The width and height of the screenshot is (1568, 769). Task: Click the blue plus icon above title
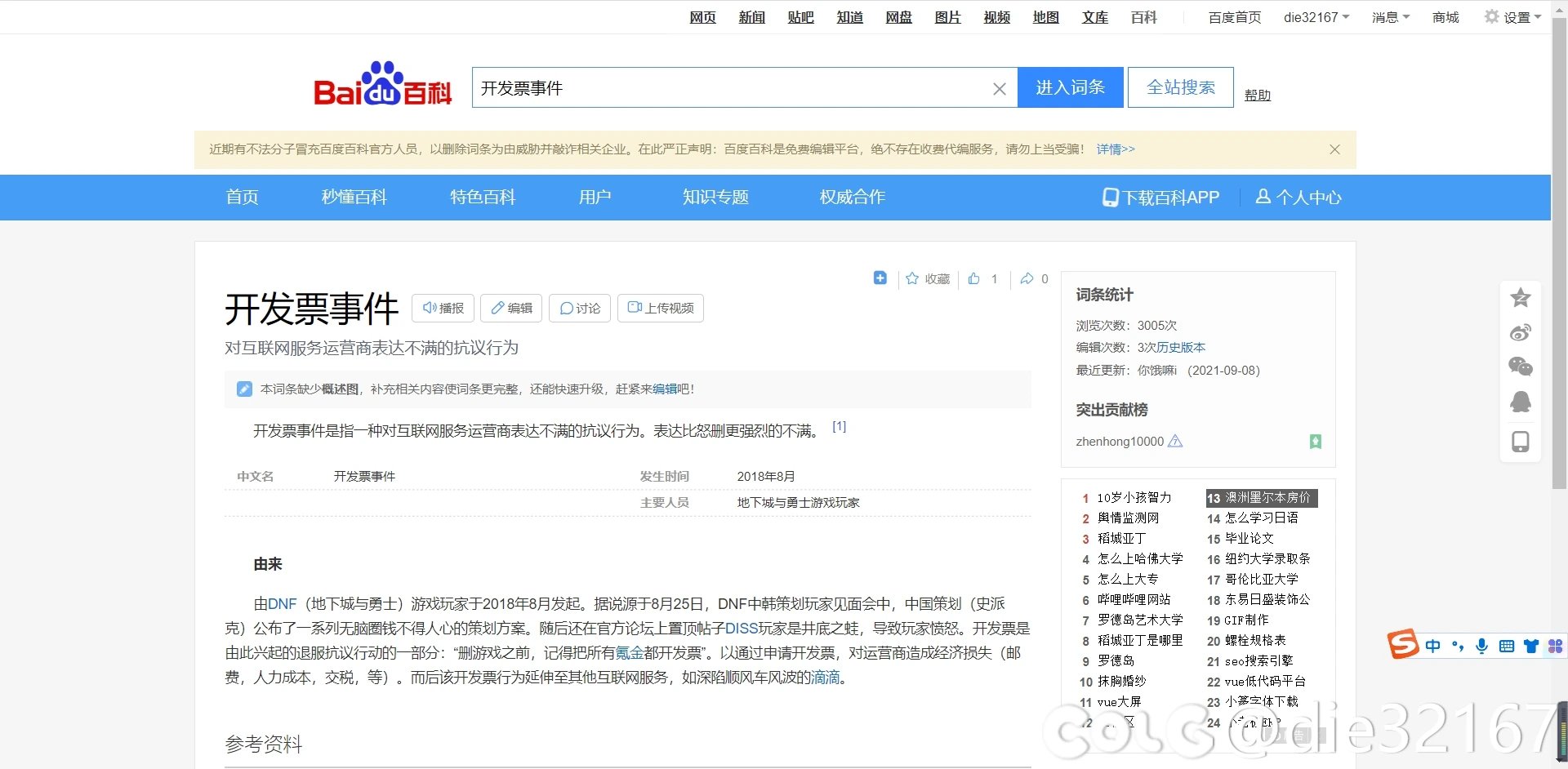(x=880, y=278)
